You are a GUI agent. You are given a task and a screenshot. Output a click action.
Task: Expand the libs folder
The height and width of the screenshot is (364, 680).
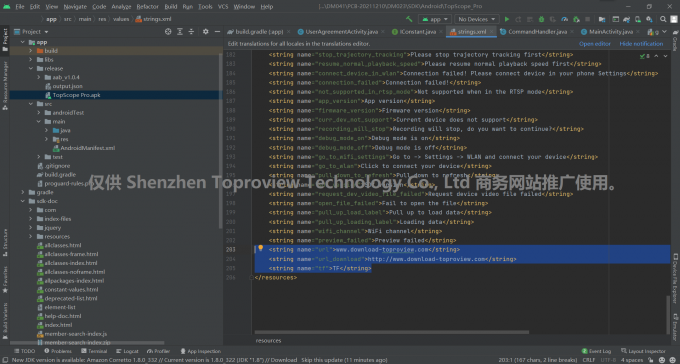(31, 59)
